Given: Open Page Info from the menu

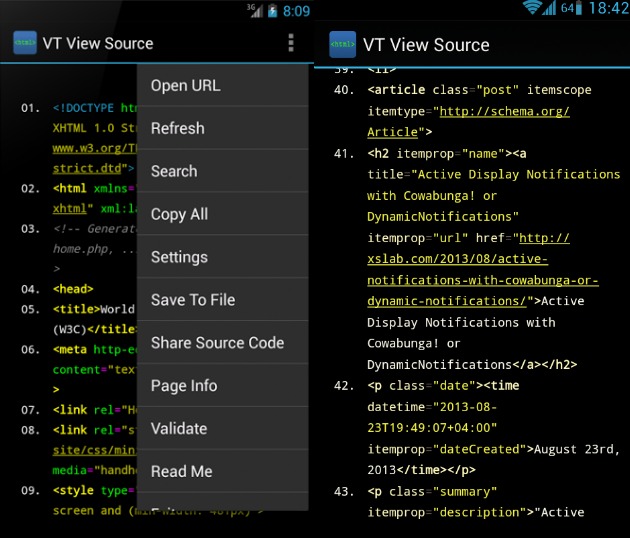Looking at the screenshot, I should [222, 386].
